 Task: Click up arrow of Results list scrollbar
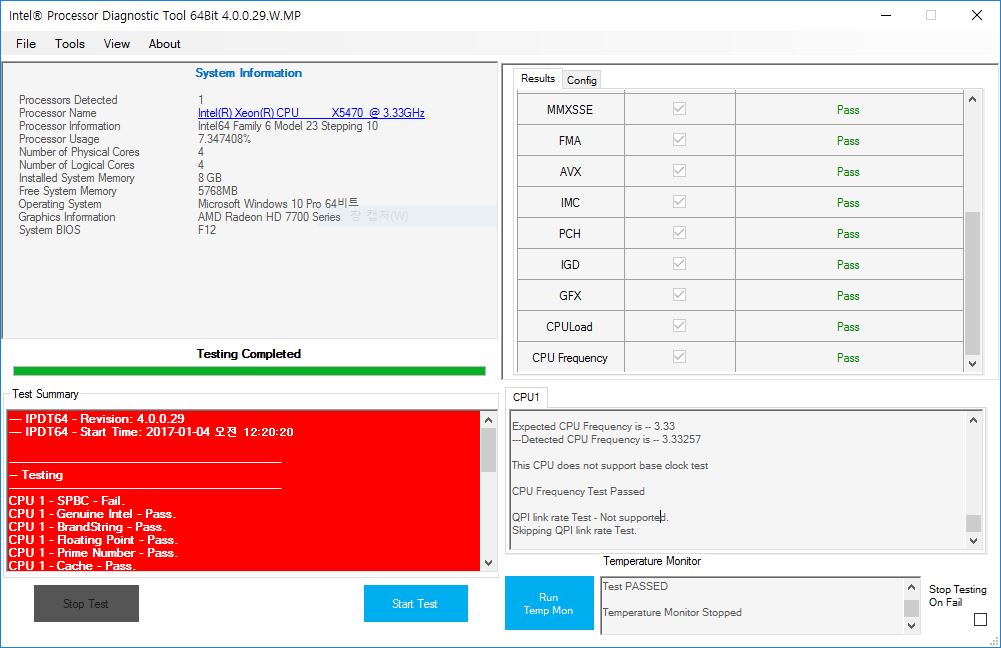click(972, 100)
